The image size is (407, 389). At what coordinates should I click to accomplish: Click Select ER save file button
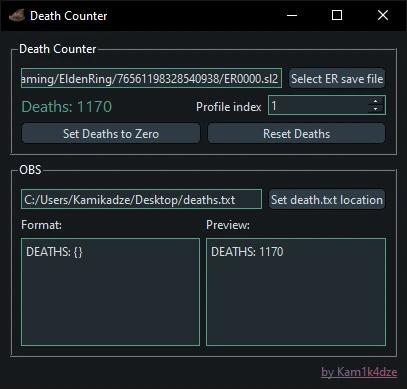click(337, 79)
